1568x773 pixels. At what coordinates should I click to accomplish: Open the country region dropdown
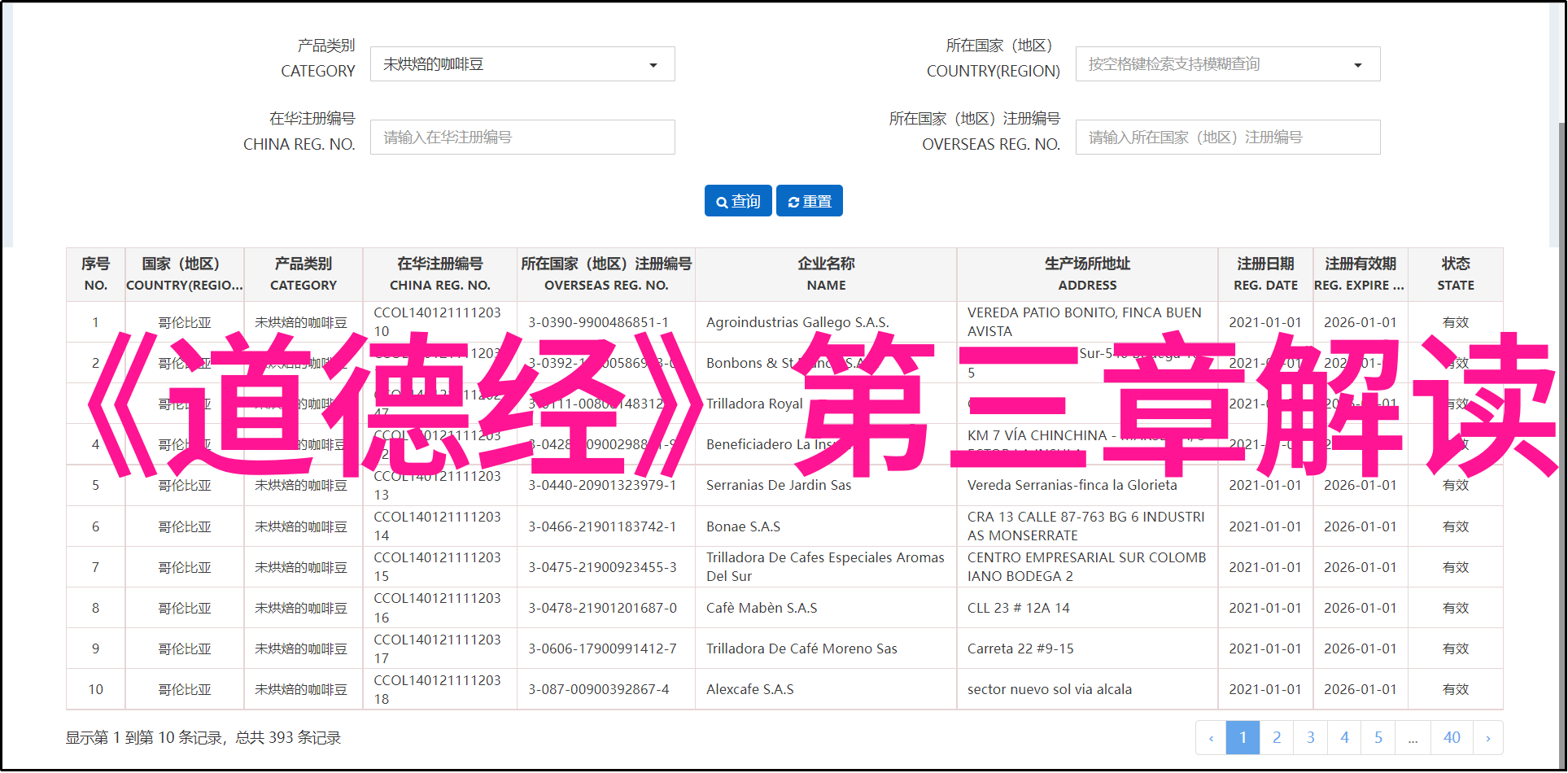pos(1228,64)
